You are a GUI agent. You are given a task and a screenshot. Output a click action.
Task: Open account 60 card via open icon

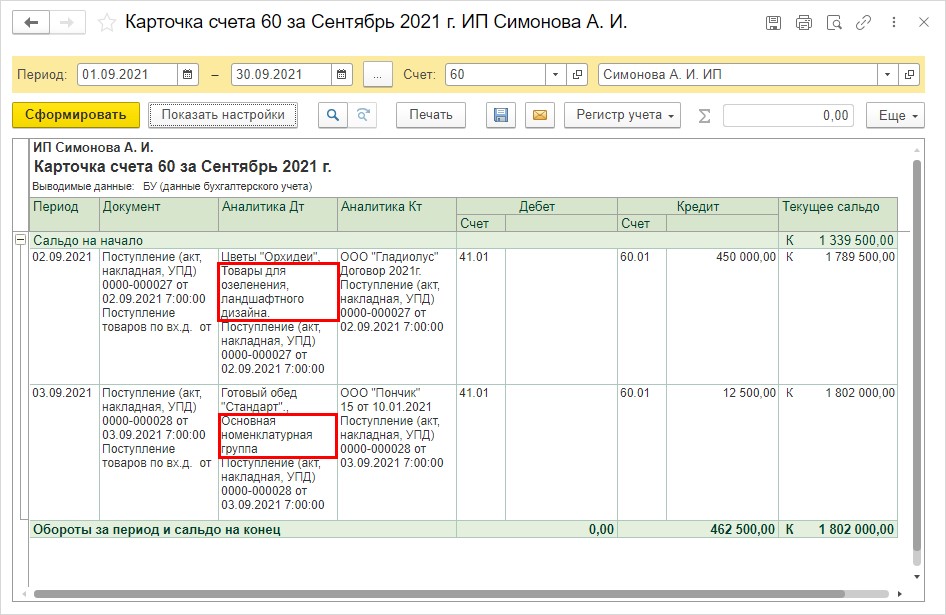tap(577, 75)
